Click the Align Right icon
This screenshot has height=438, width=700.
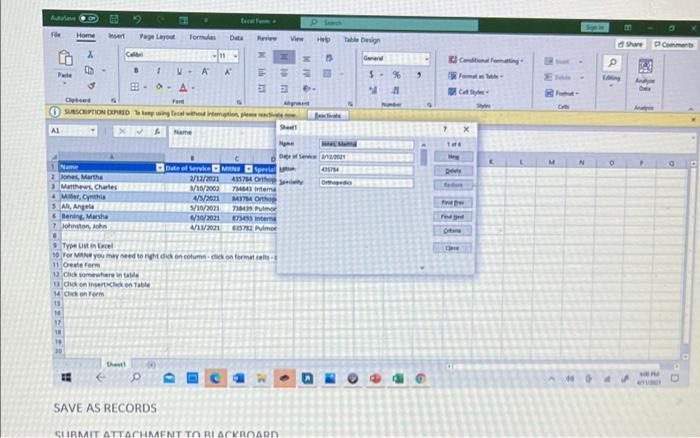click(x=306, y=73)
